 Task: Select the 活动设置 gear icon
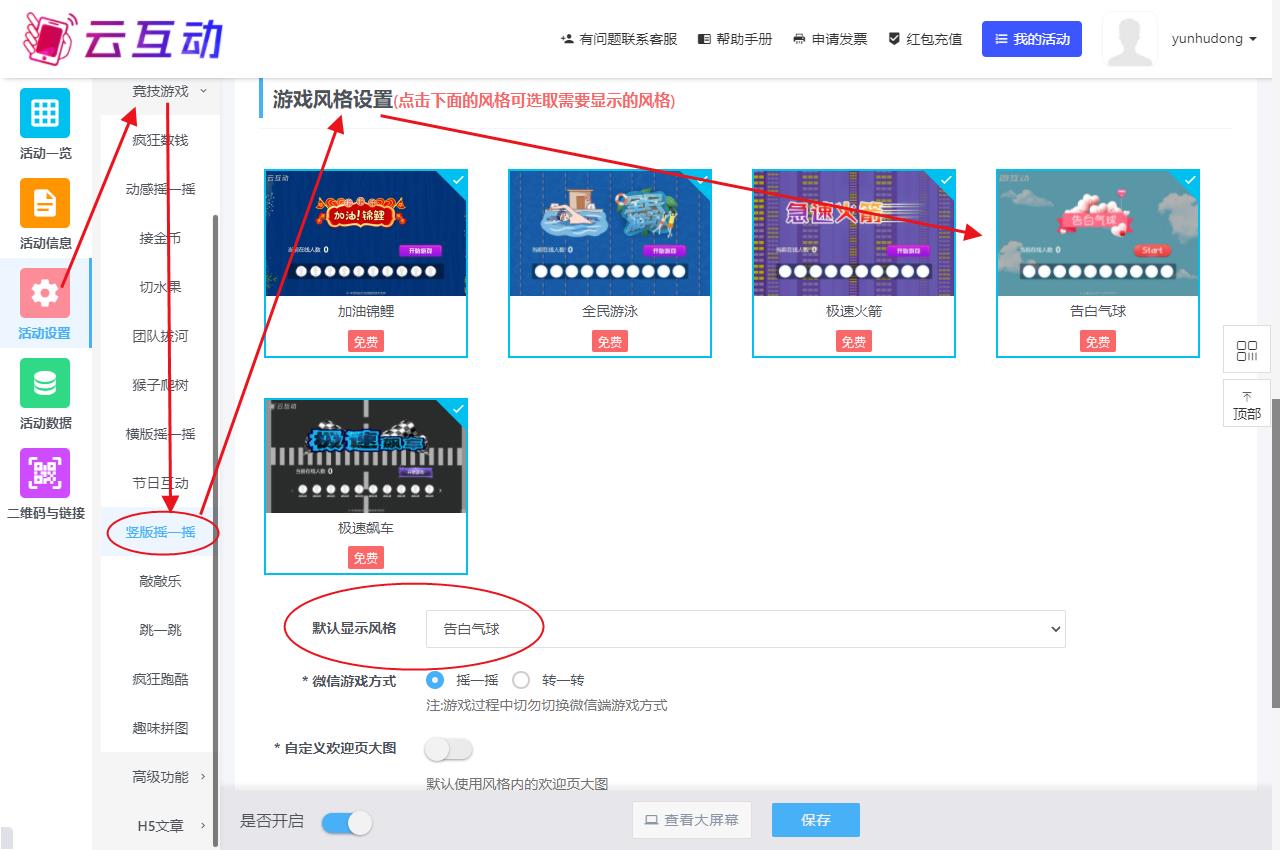[x=45, y=293]
